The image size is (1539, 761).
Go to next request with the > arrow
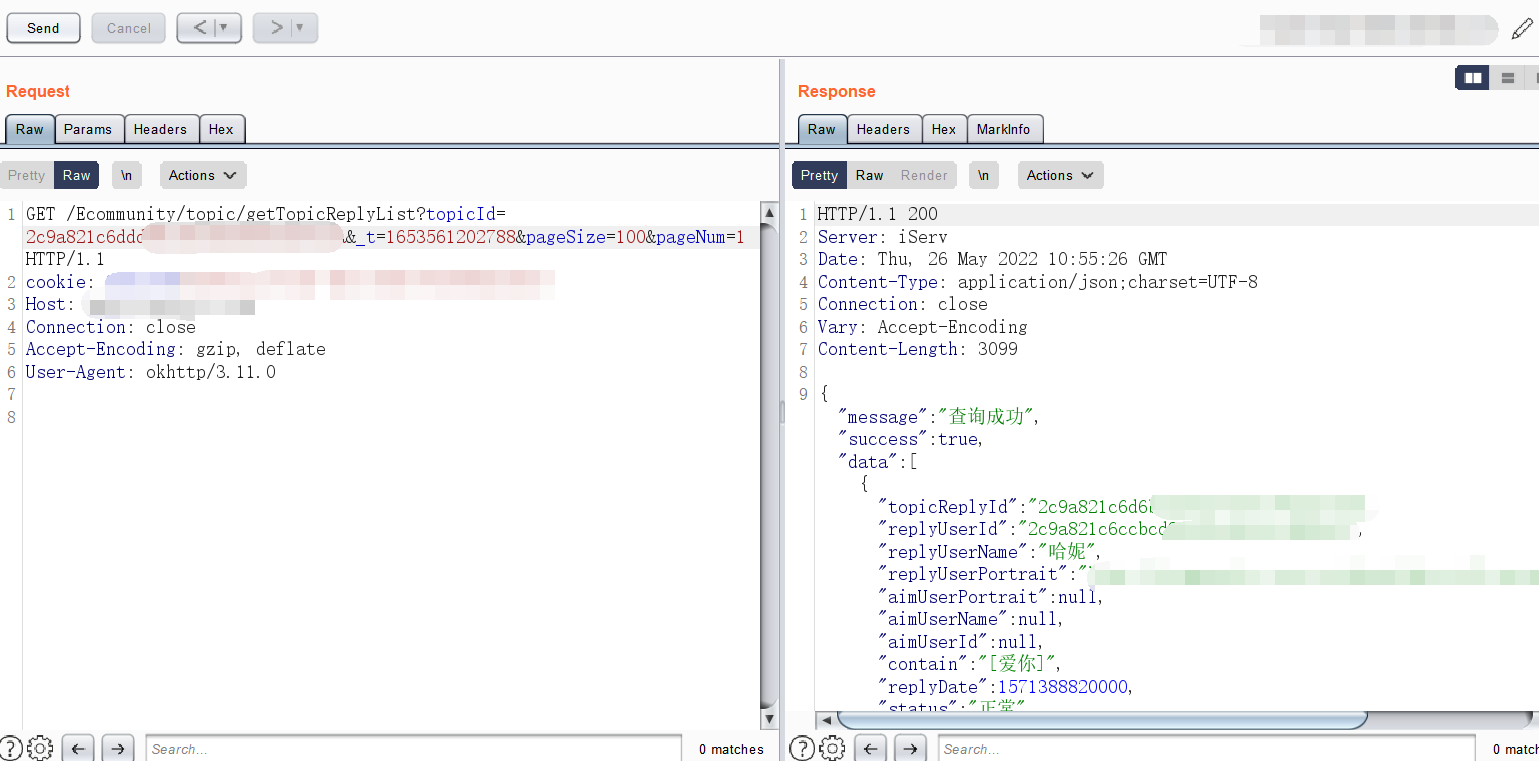click(274, 28)
